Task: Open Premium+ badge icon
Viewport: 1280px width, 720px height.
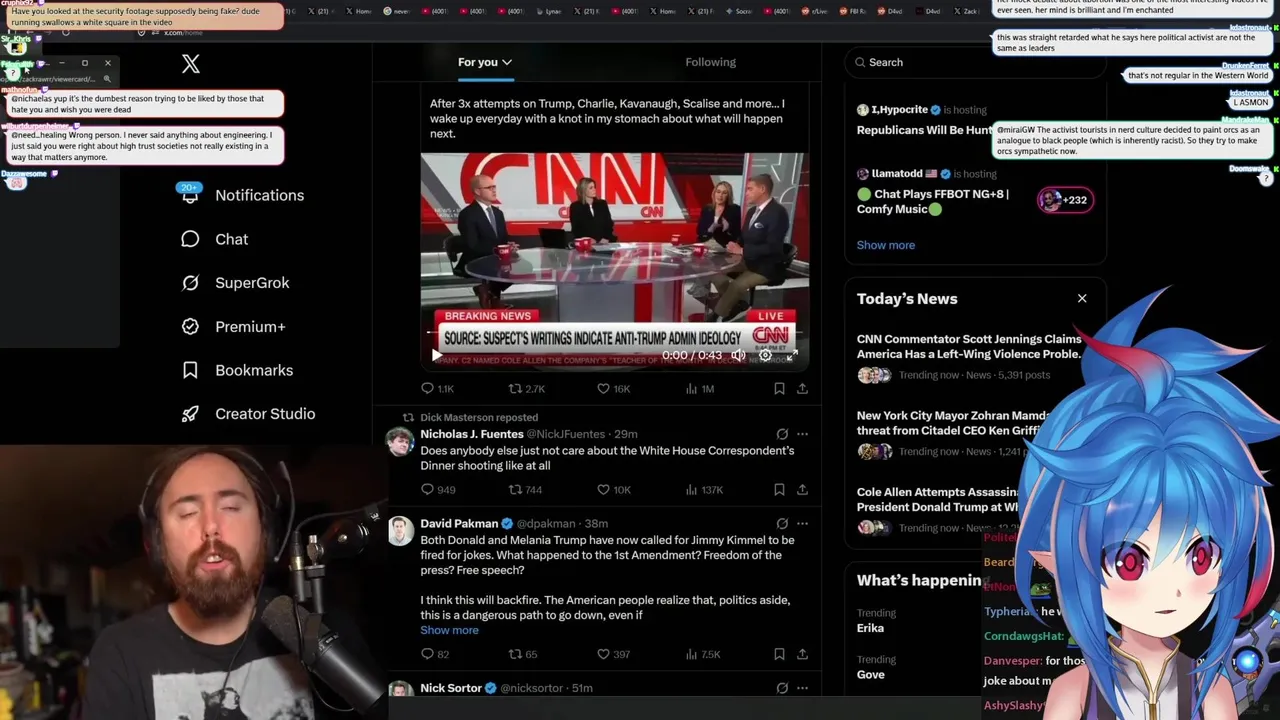Action: click(x=190, y=326)
